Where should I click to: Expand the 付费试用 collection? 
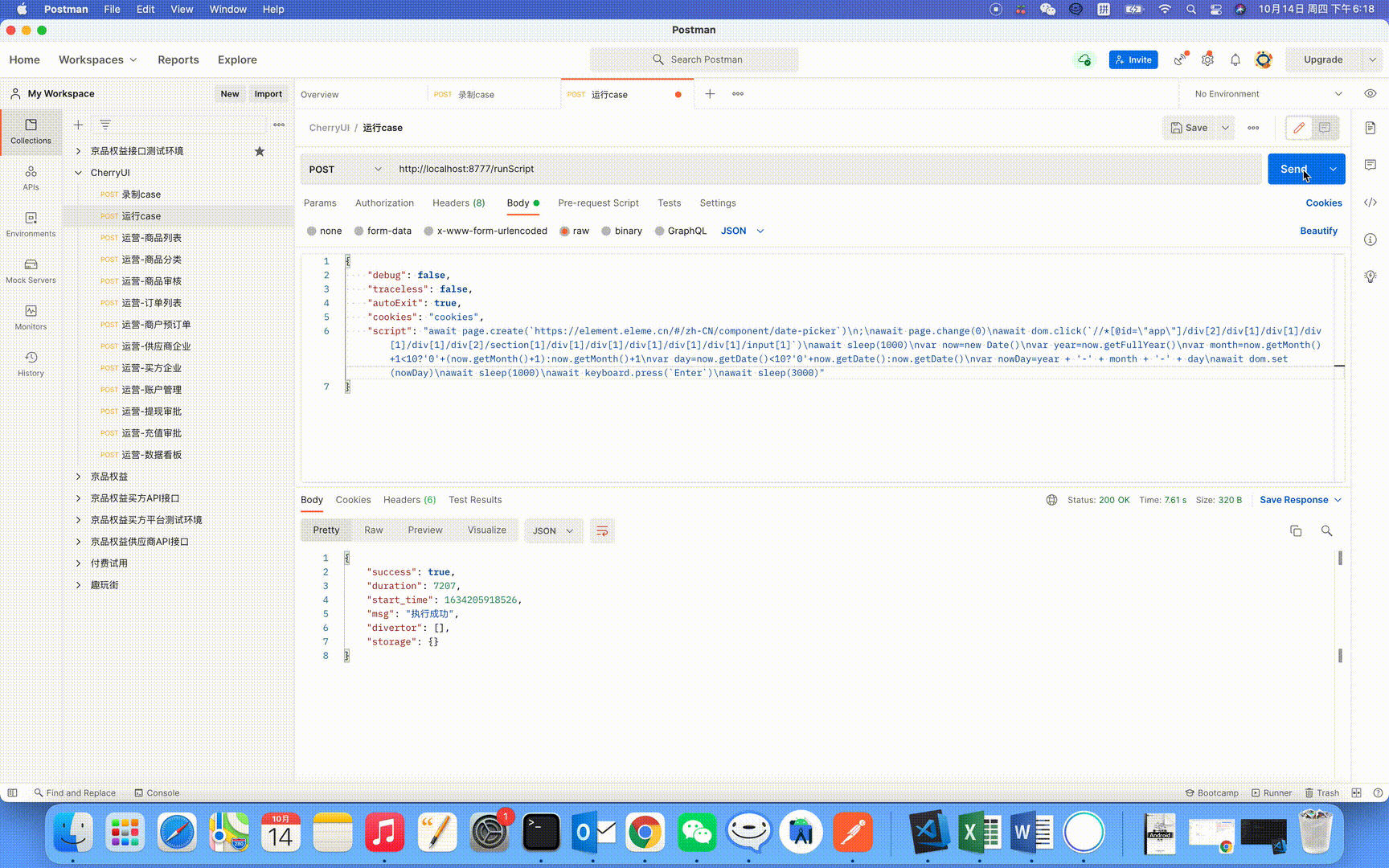(x=78, y=563)
